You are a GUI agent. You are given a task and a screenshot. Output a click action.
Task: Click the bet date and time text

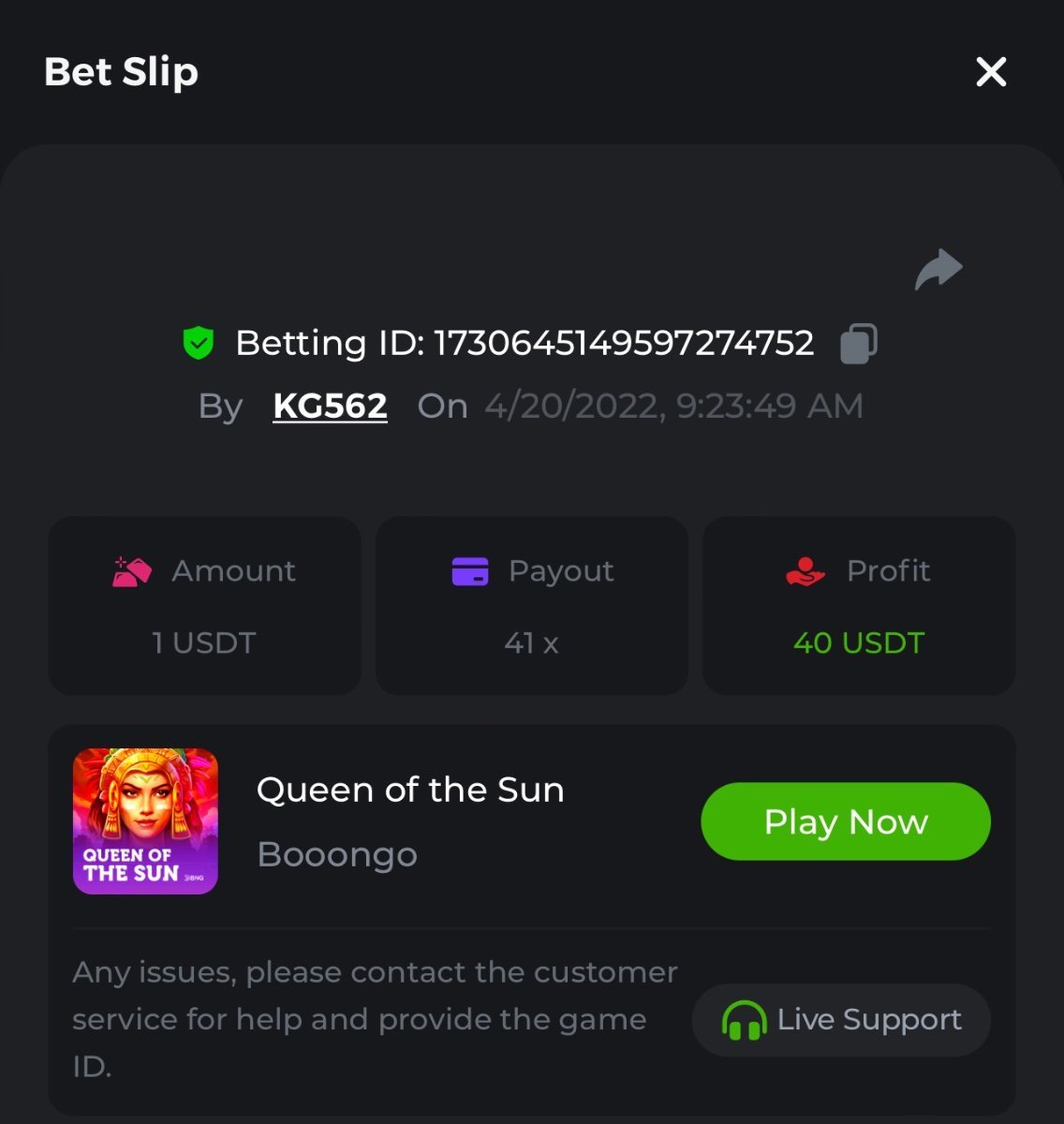(673, 406)
